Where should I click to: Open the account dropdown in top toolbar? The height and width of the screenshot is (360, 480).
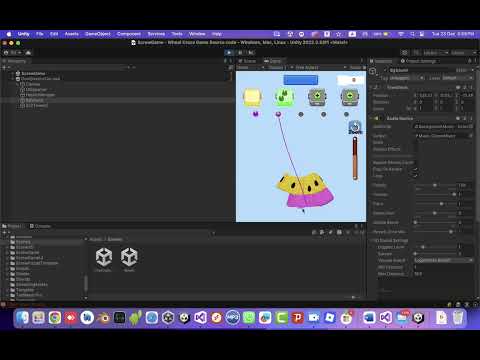pos(13,53)
